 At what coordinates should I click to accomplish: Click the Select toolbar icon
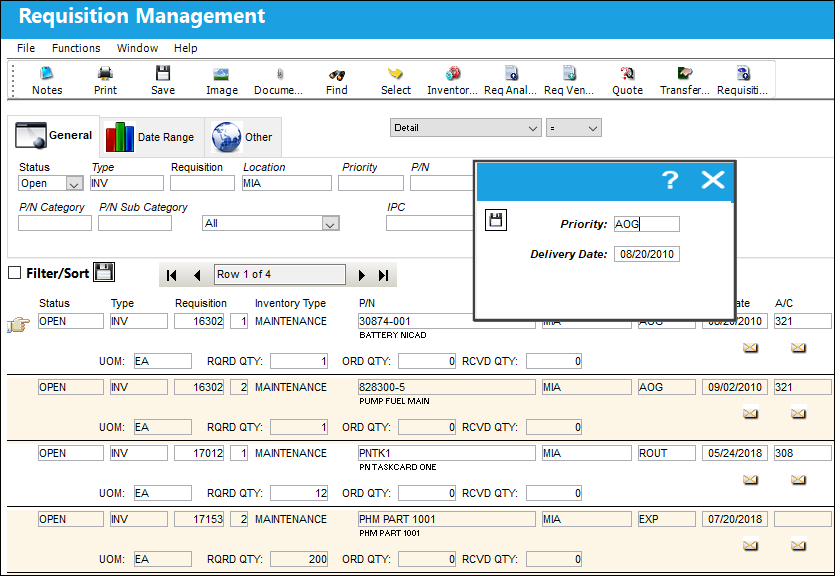396,80
